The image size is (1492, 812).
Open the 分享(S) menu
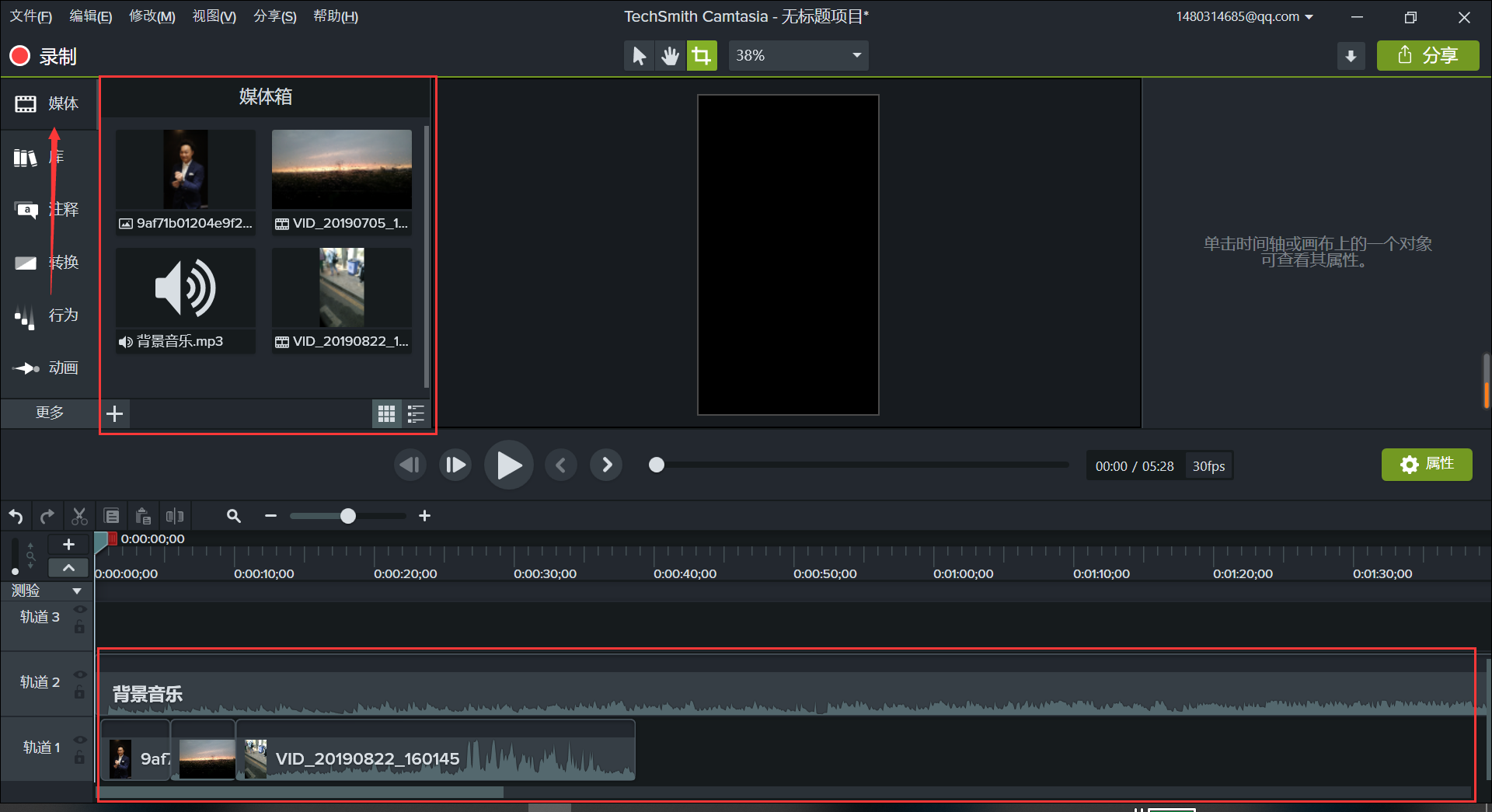[275, 16]
